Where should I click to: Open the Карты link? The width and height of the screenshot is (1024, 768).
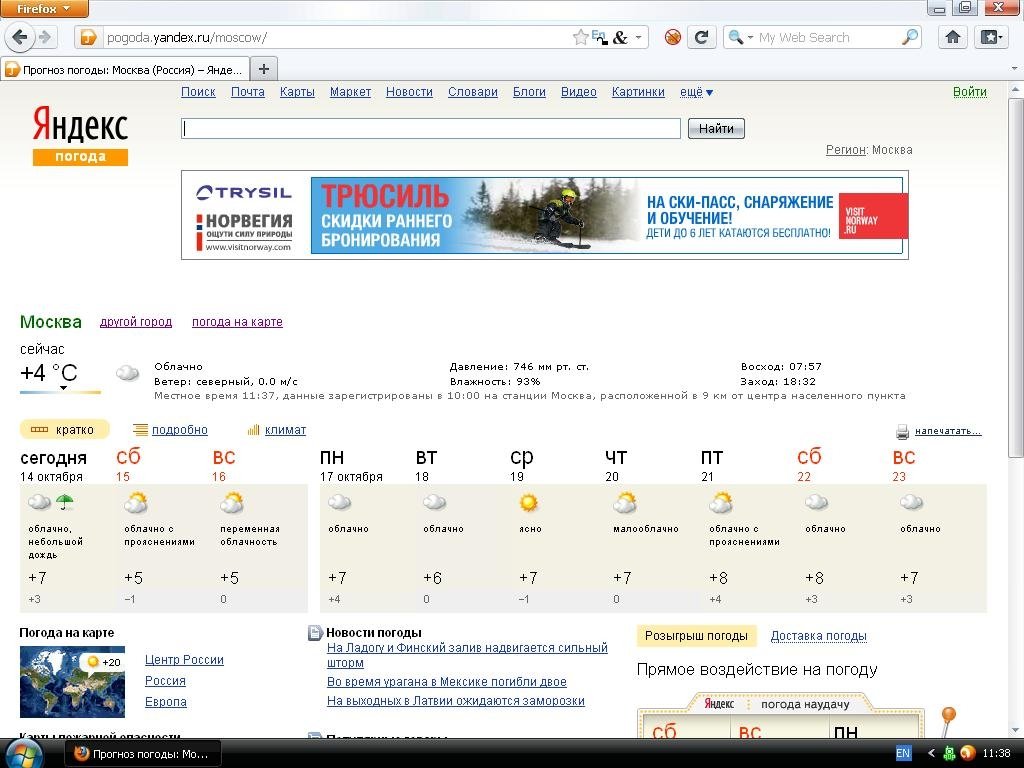[x=297, y=92]
